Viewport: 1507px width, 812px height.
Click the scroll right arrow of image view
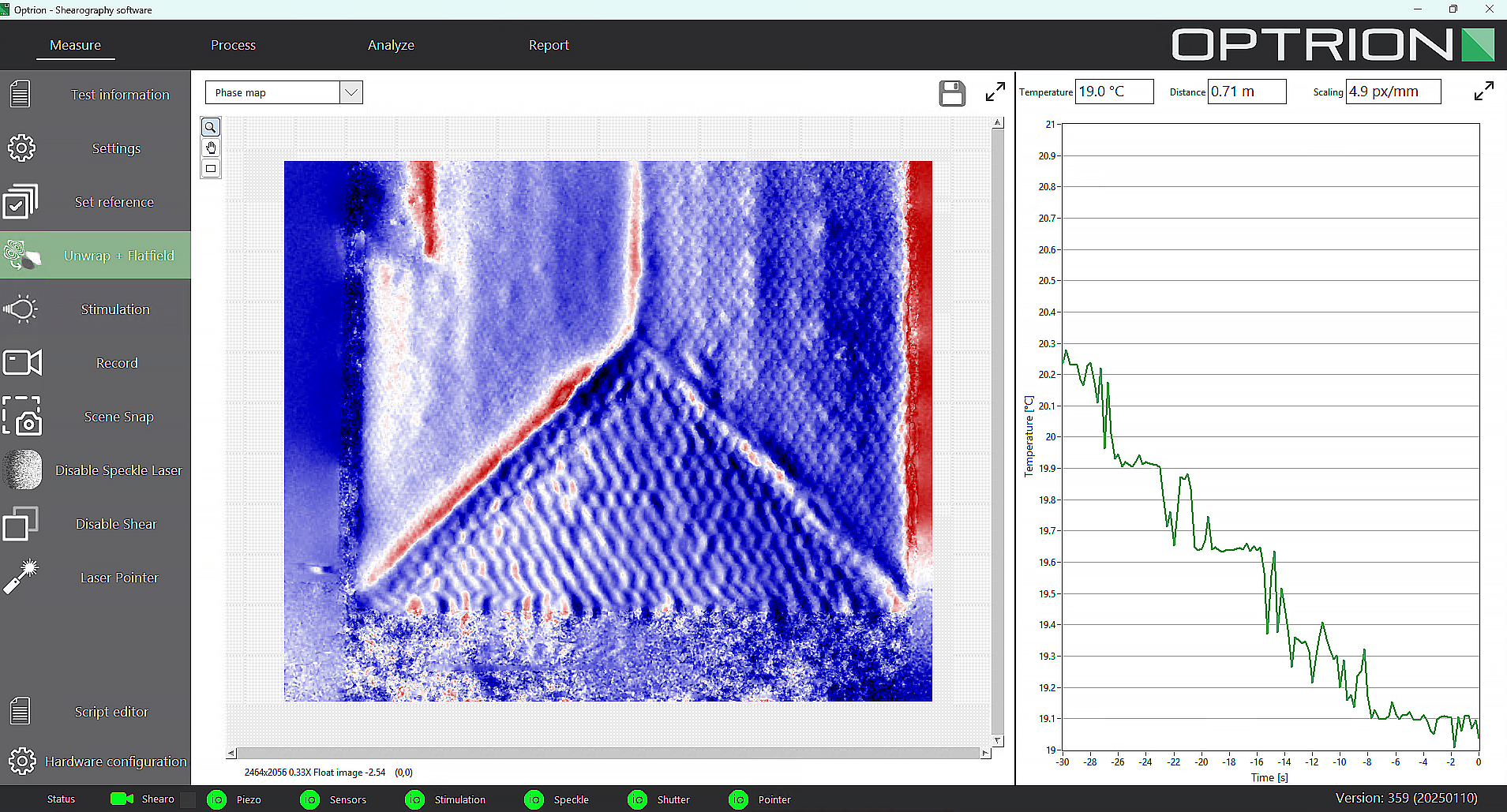coord(985,754)
